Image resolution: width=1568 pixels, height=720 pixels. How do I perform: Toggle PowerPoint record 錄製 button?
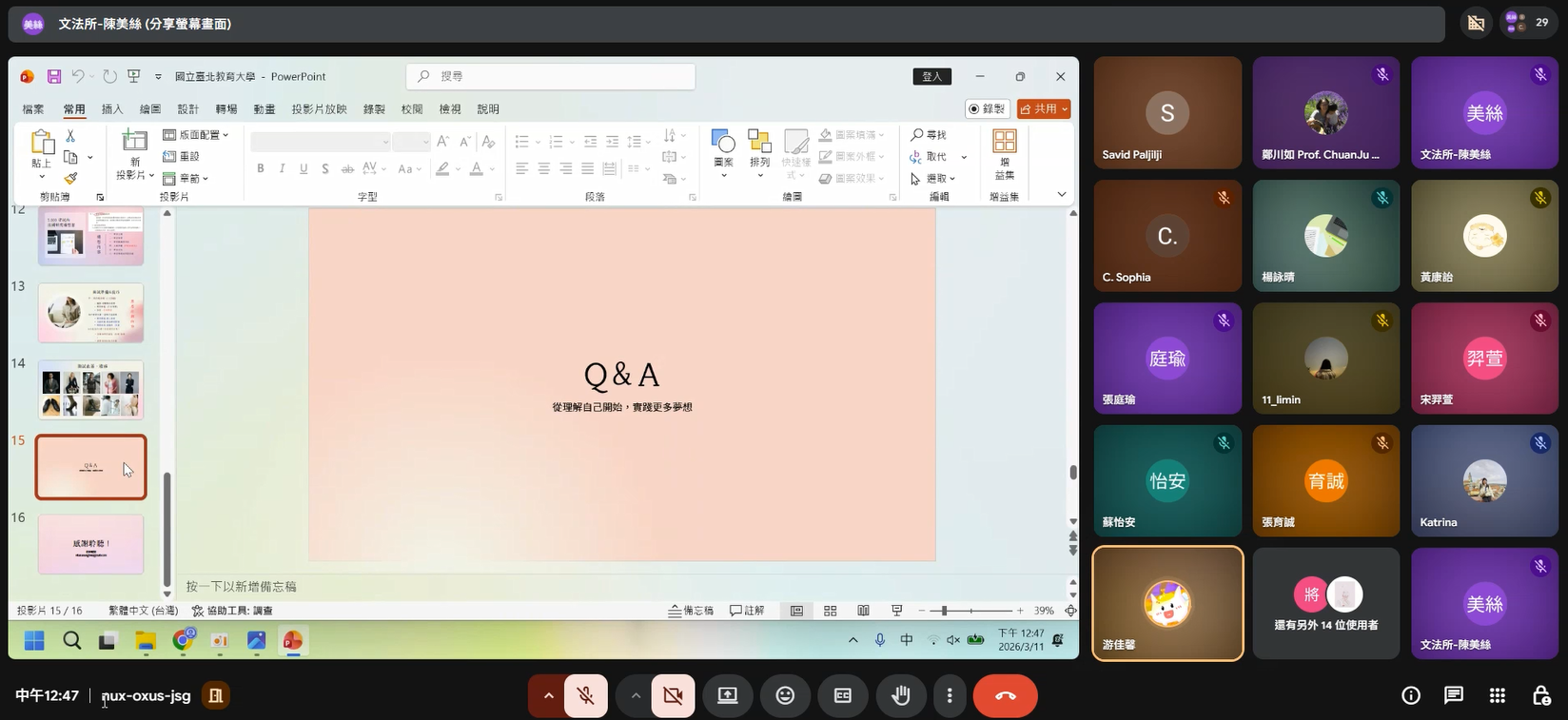[x=988, y=109]
